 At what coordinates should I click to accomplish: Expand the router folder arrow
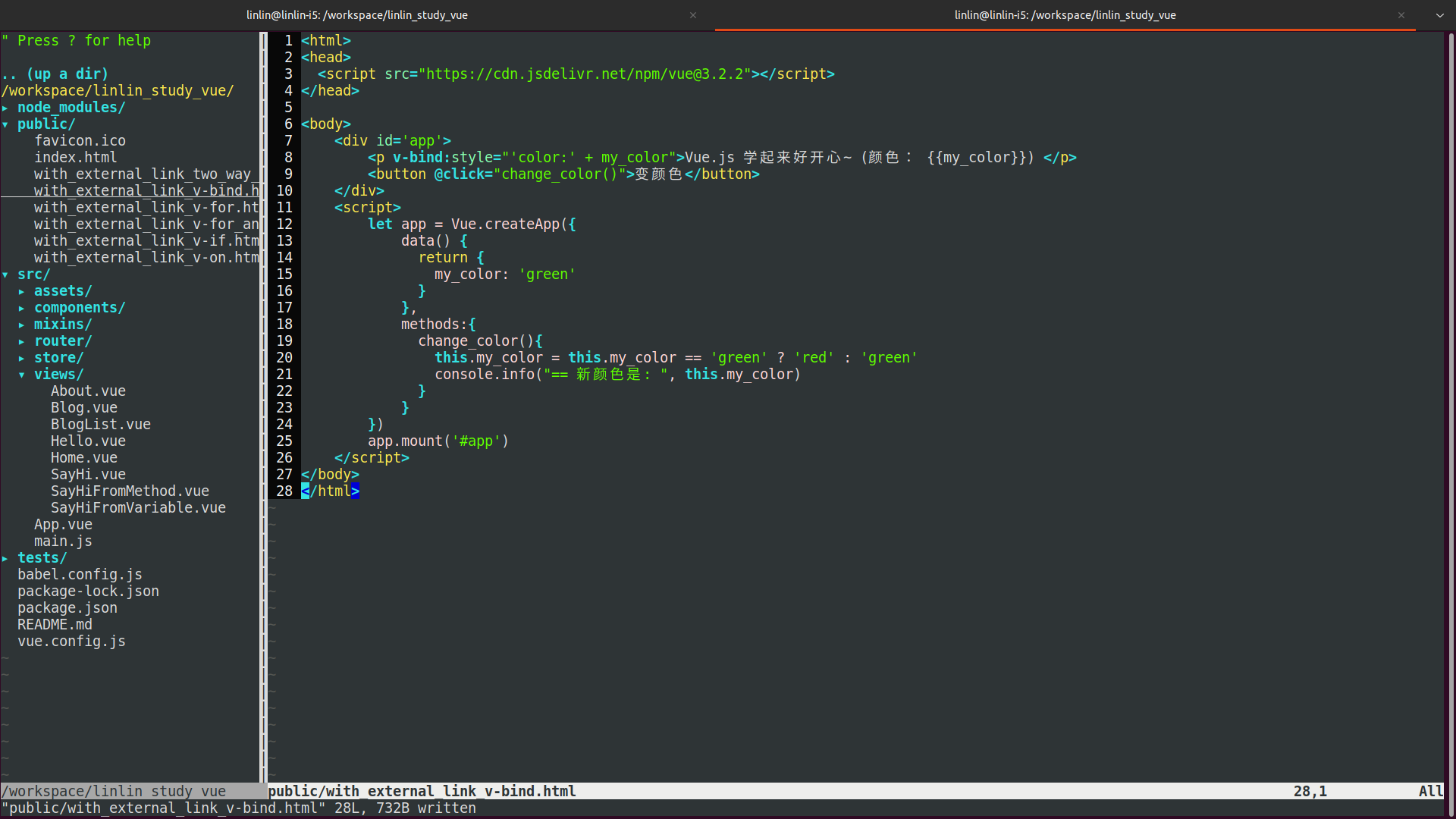coord(22,341)
